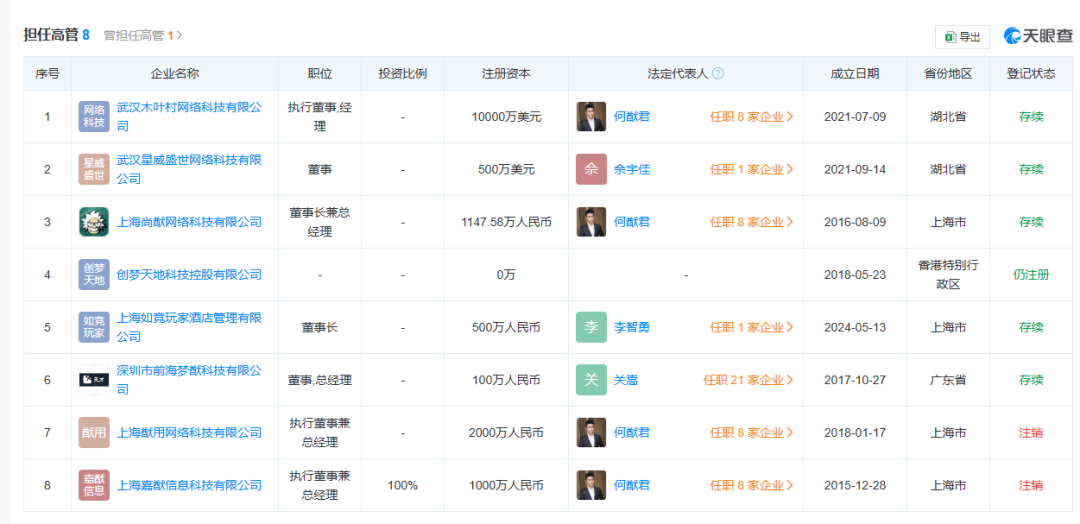This screenshot has width=1080, height=524.
Task: Click 何猷君 photo in row 1
Action: [x=591, y=116]
